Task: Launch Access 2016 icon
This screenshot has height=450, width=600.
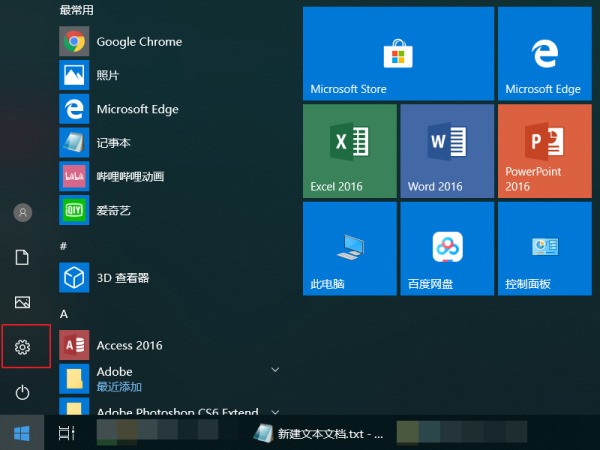Action: 74,345
